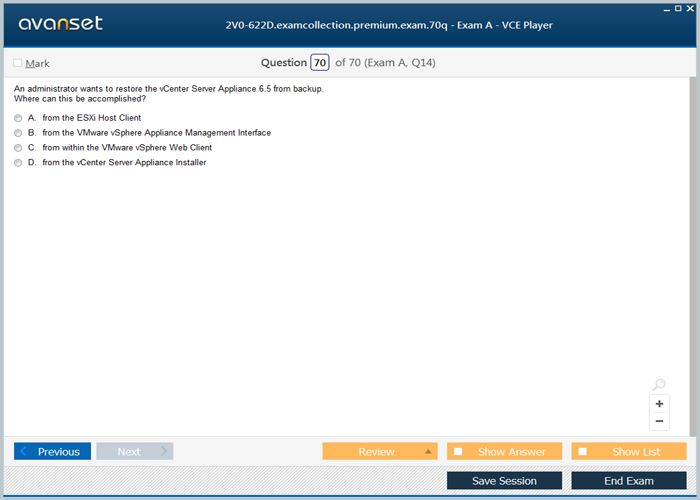Open the Review dropdown button
The width and height of the screenshot is (700, 500).
click(380, 451)
